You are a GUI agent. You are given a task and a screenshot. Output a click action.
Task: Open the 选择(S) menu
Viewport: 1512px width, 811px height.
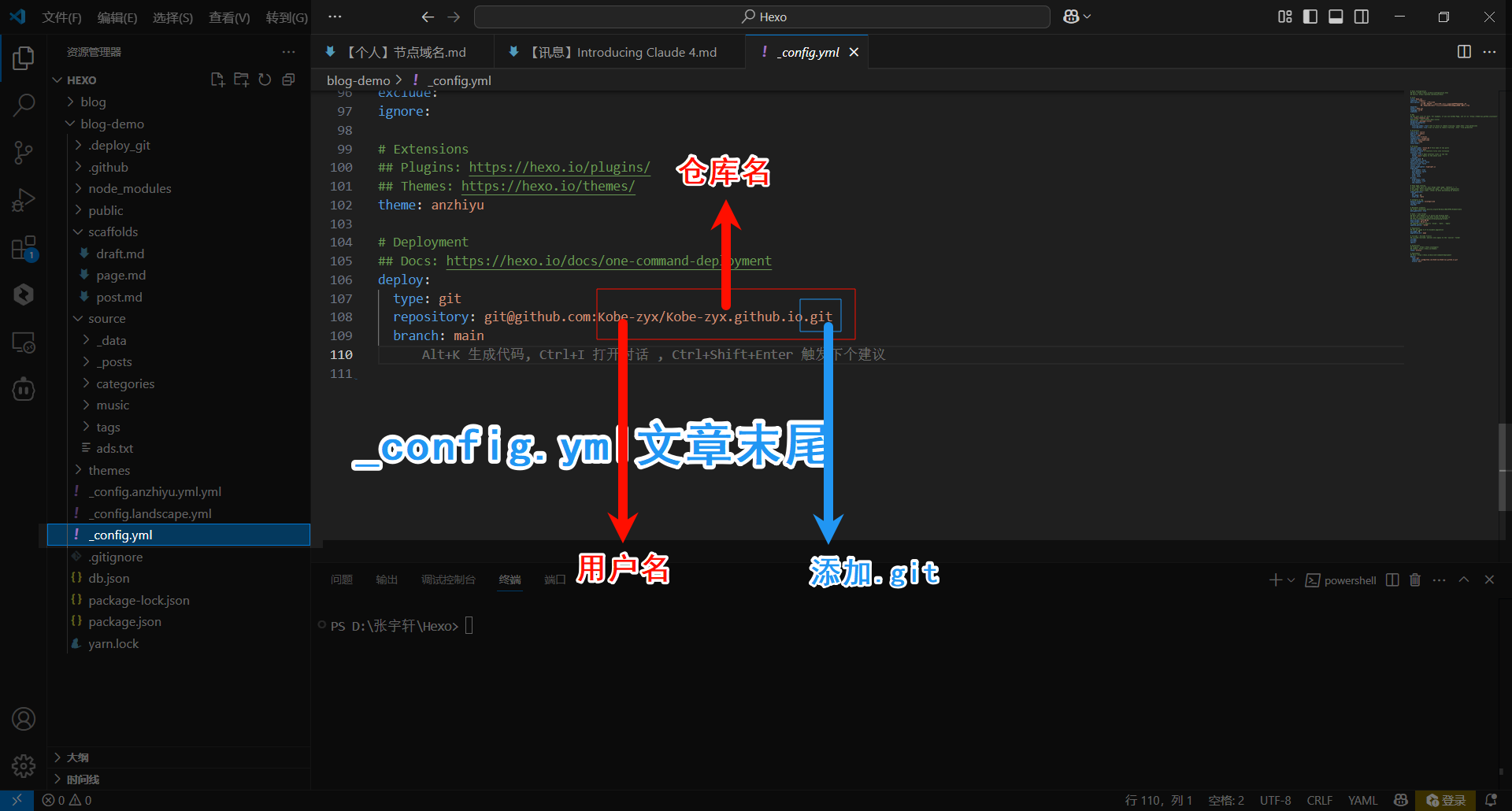click(x=172, y=17)
